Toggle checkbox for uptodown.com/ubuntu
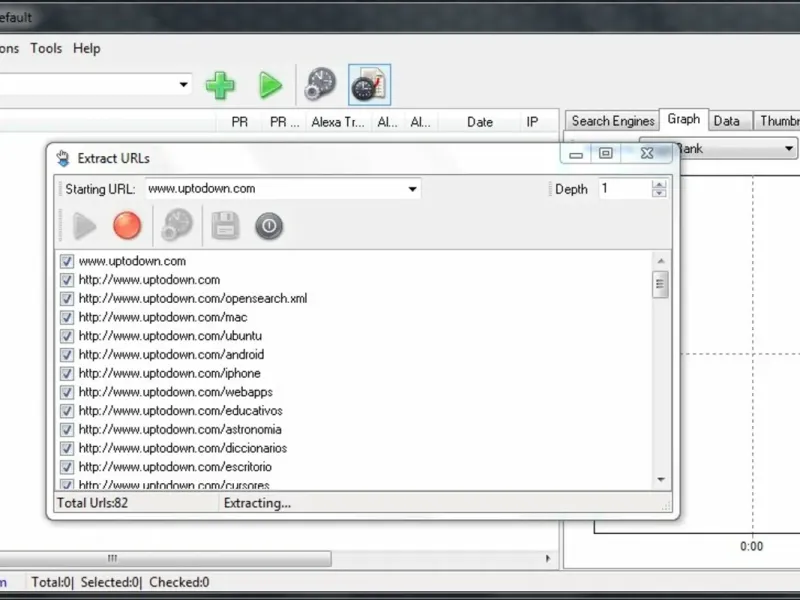The height and width of the screenshot is (600, 800). click(x=66, y=336)
